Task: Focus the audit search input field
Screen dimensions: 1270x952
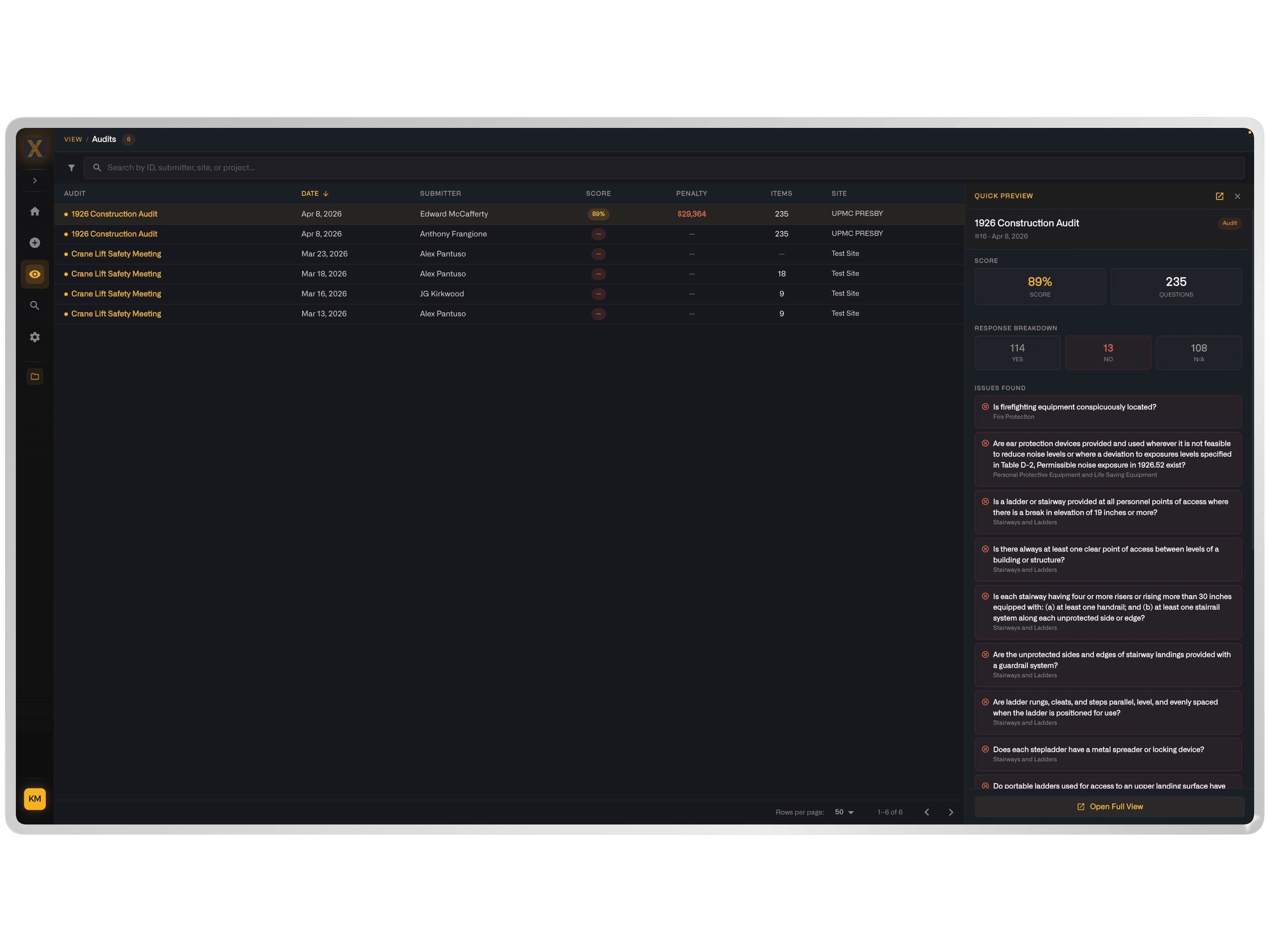Action: (664, 168)
